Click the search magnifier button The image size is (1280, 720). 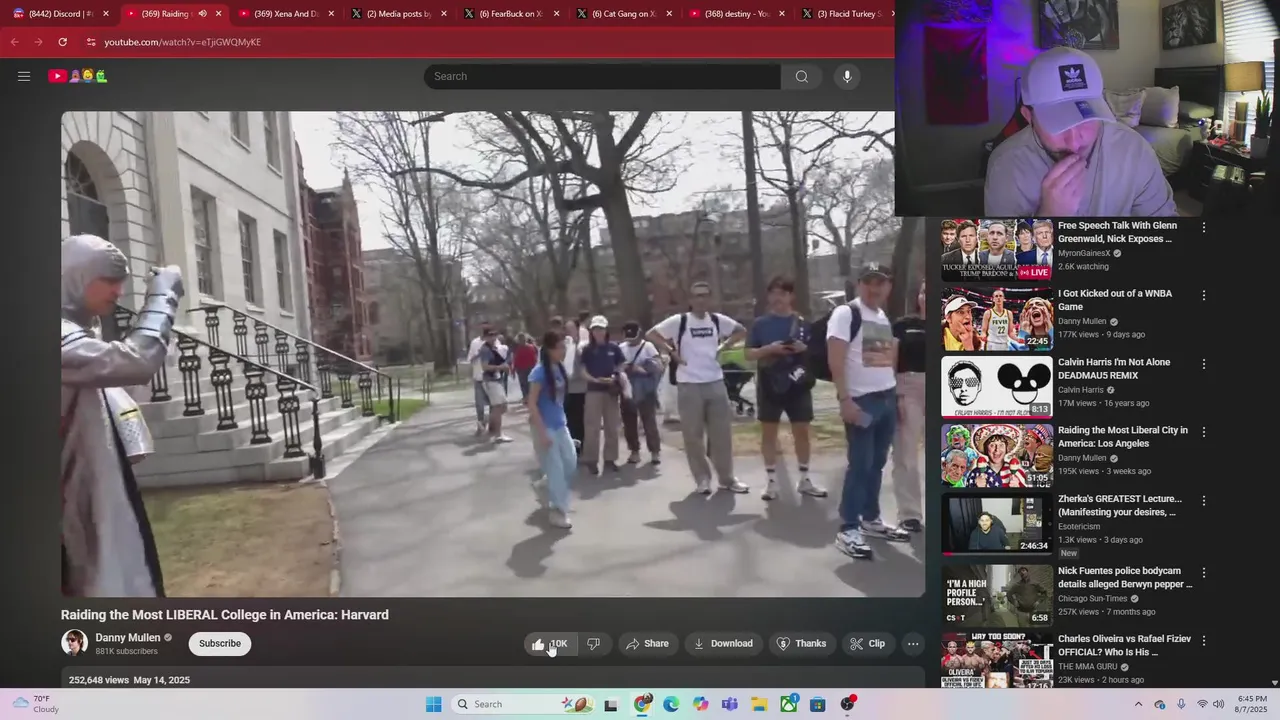pos(801,76)
